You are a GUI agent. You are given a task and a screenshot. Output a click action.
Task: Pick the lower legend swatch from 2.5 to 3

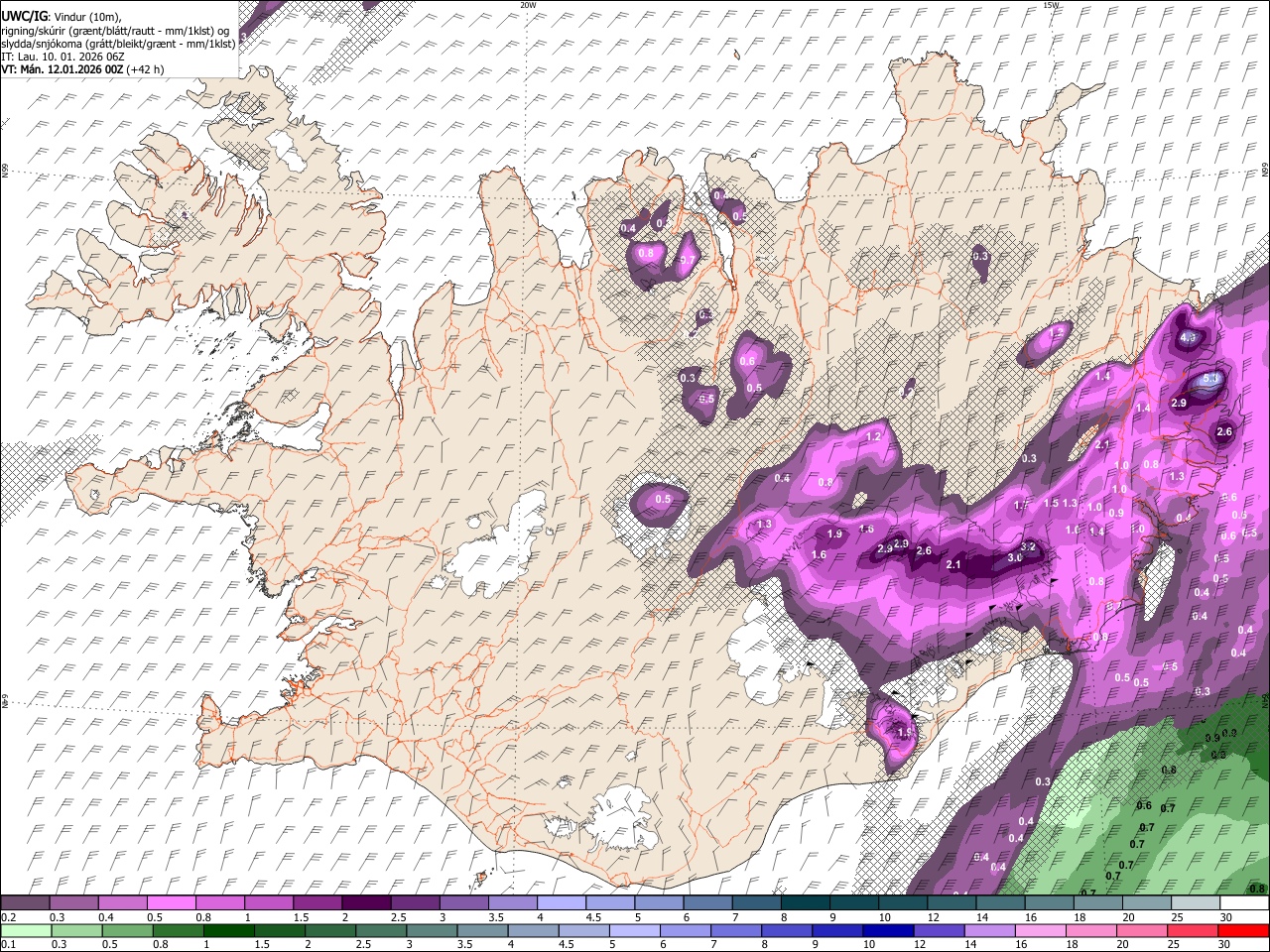click(x=382, y=930)
